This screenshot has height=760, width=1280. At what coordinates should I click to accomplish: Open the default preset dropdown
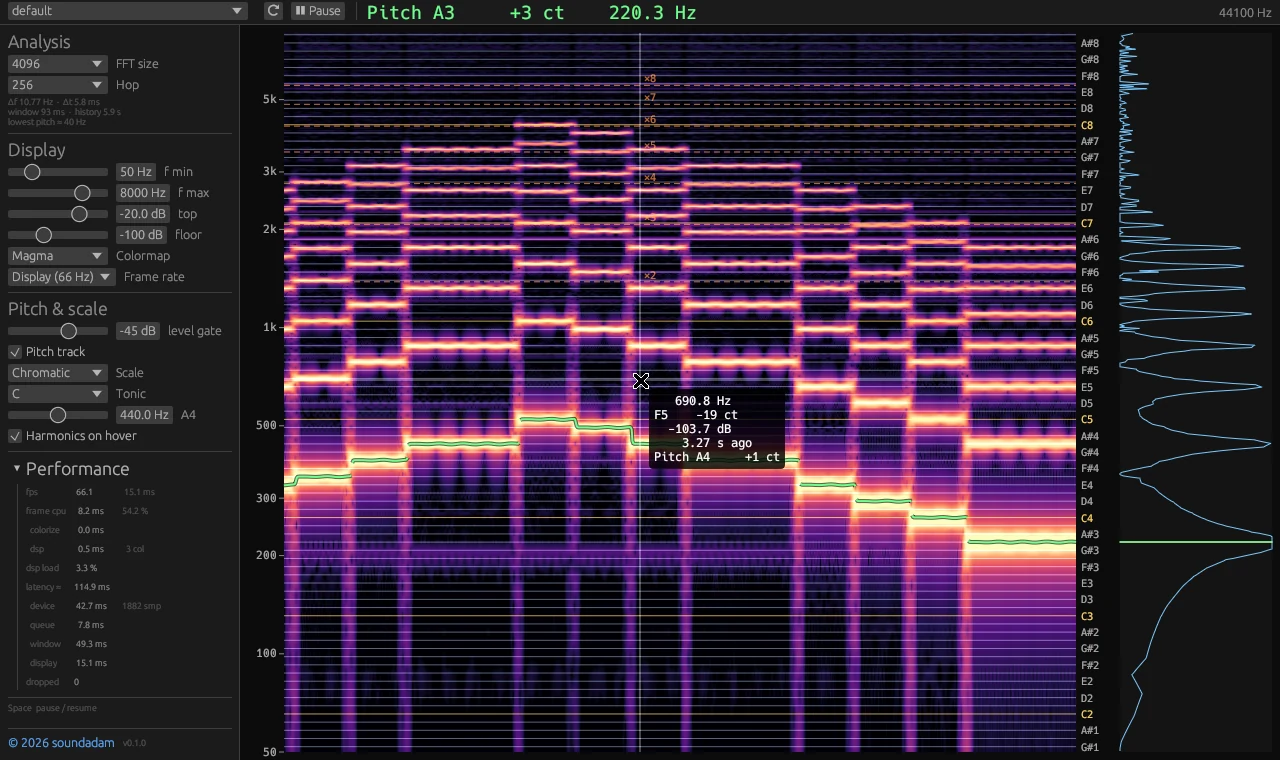(x=125, y=11)
